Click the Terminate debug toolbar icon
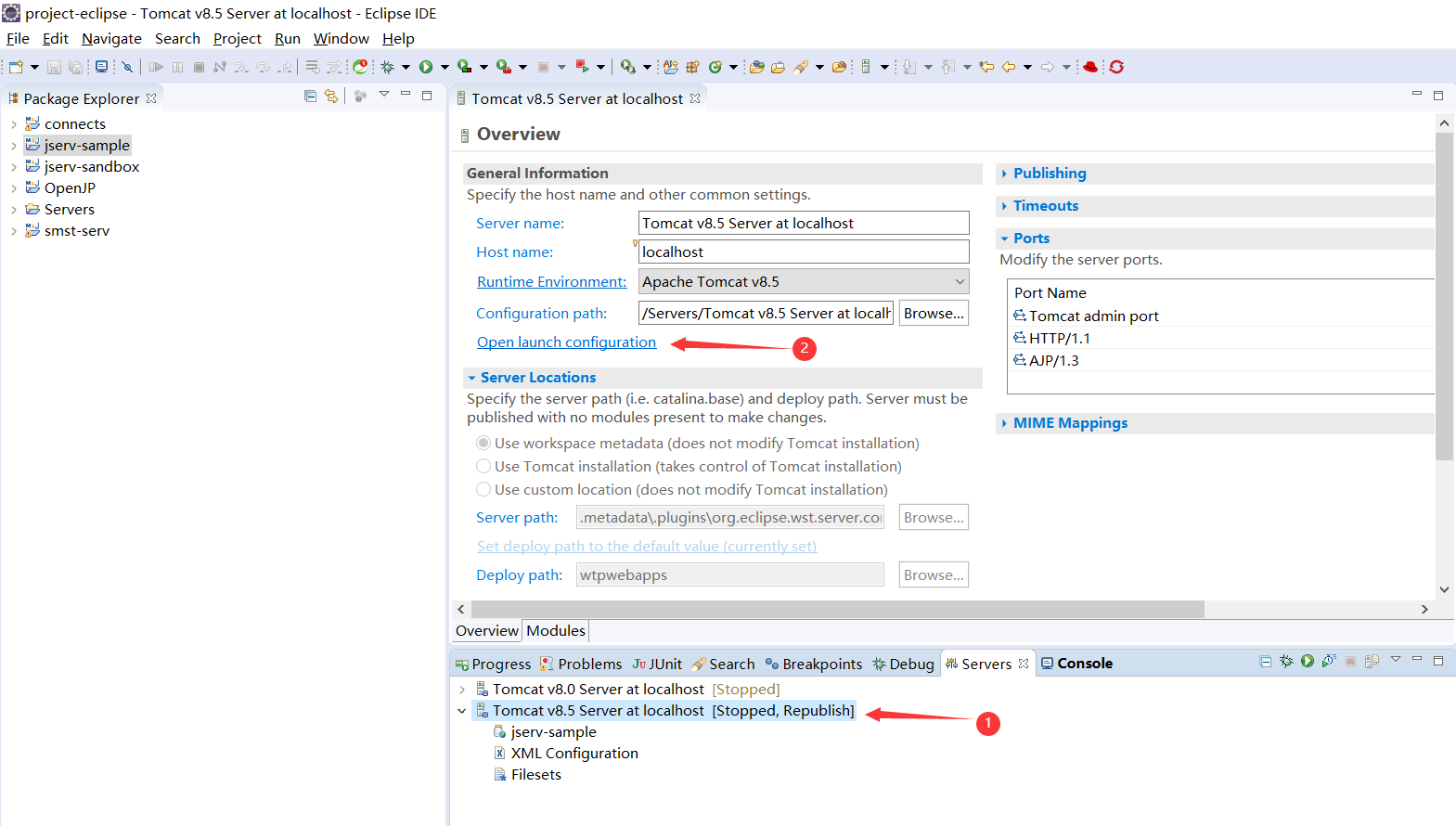This screenshot has height=826, width=1456. pos(199,67)
